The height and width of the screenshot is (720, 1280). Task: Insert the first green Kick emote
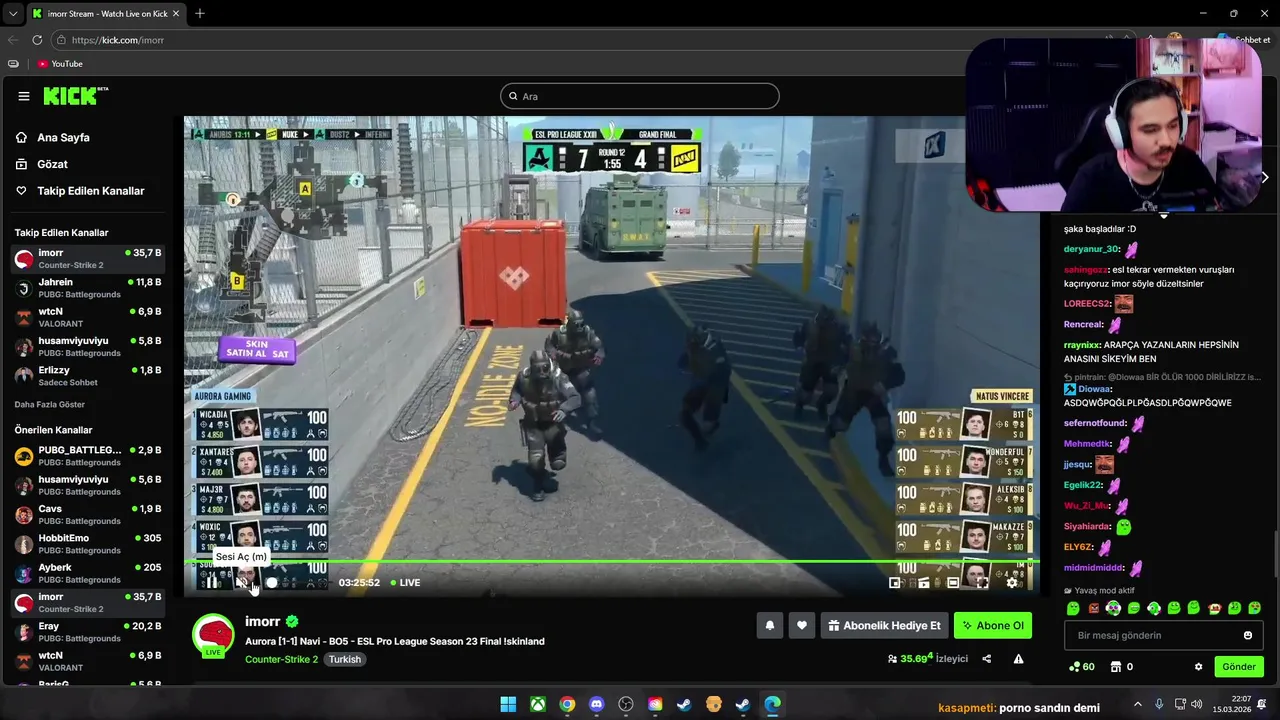tap(1073, 608)
